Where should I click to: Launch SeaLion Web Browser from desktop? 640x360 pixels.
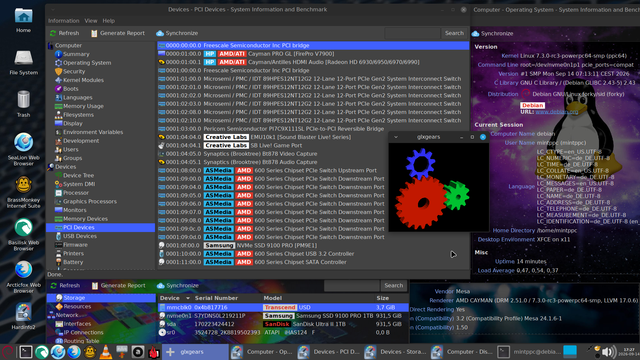[x=23, y=149]
